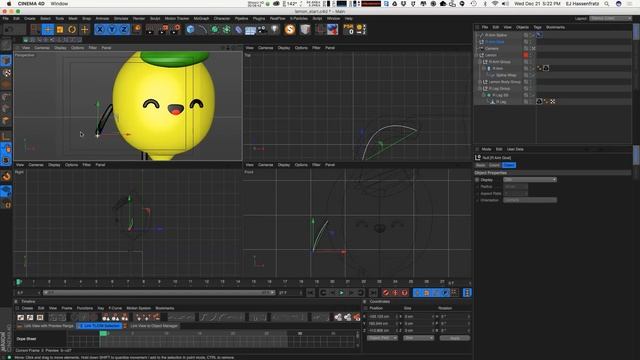Click the blue Cube primitive icon
The image size is (640, 360).
coord(190,29)
